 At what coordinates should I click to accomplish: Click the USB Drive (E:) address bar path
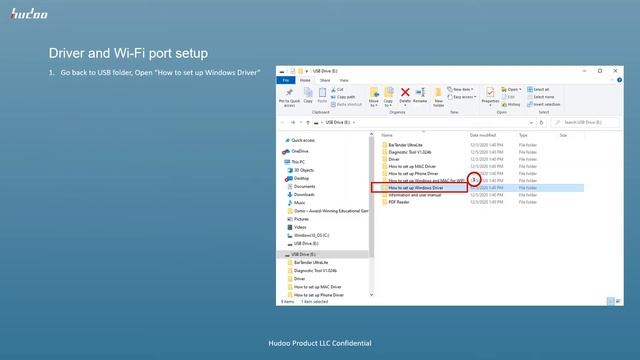point(338,122)
